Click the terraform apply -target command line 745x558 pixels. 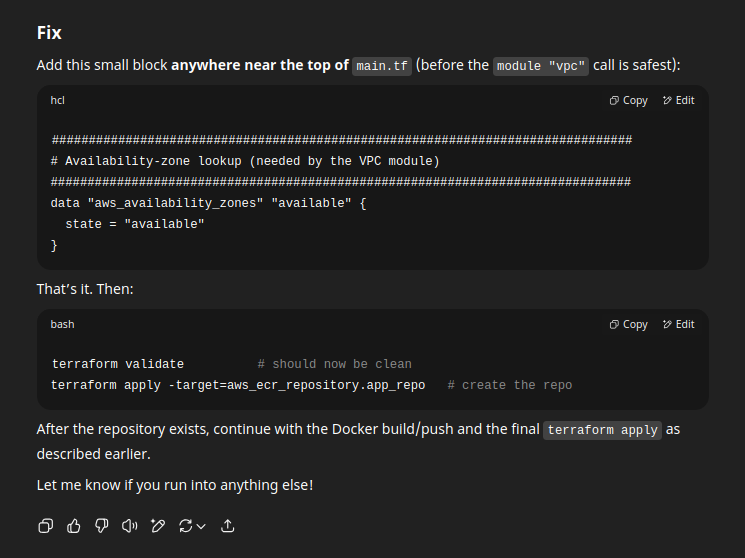(x=238, y=385)
